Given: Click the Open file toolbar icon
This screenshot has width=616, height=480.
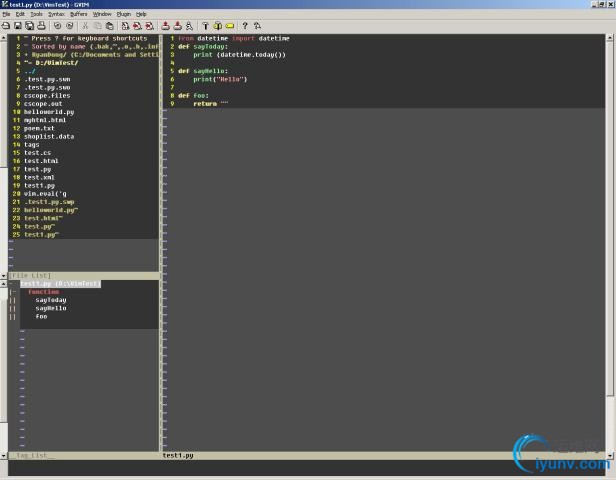Looking at the screenshot, I should coord(6,25).
